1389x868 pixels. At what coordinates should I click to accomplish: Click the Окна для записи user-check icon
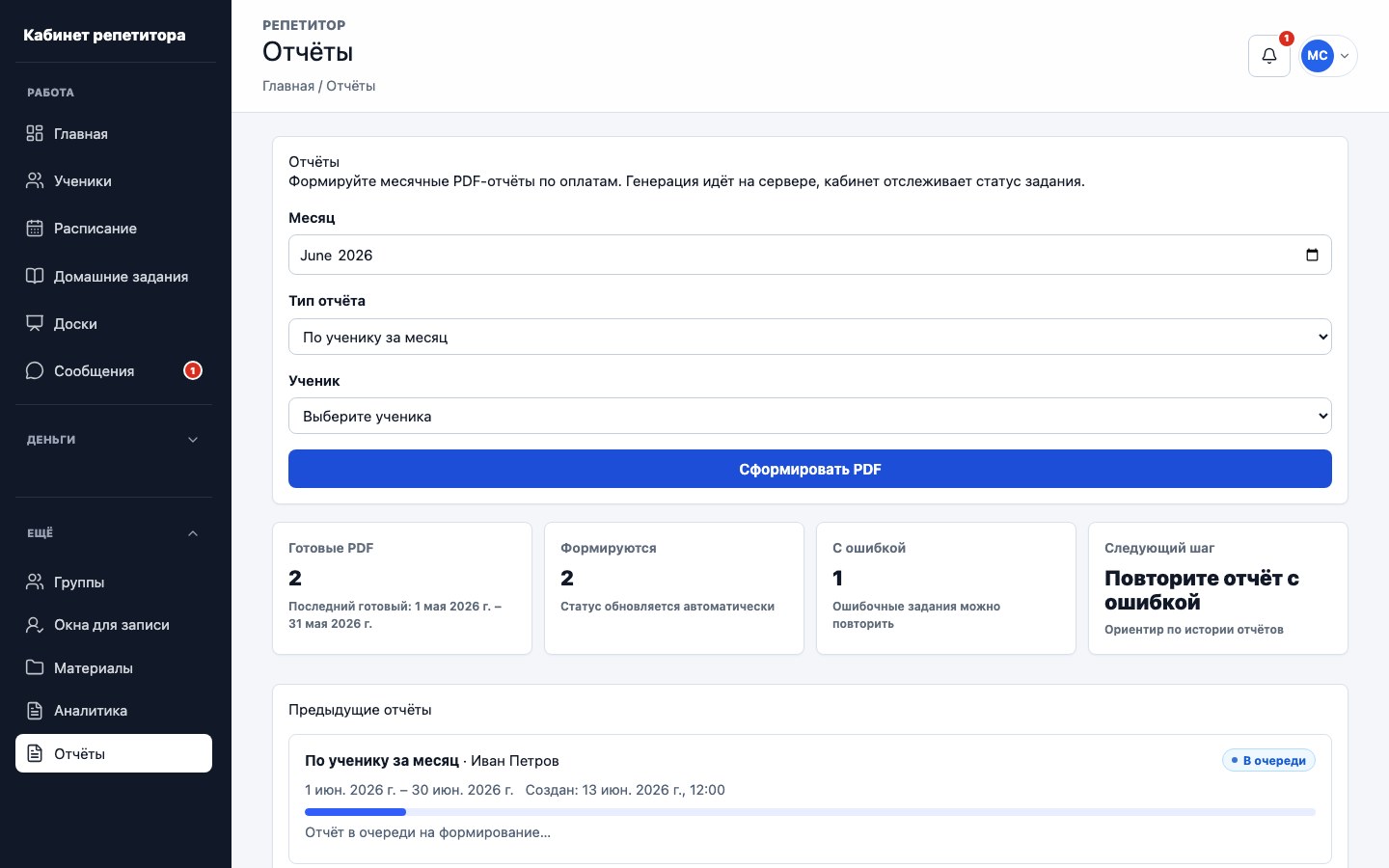point(35,625)
